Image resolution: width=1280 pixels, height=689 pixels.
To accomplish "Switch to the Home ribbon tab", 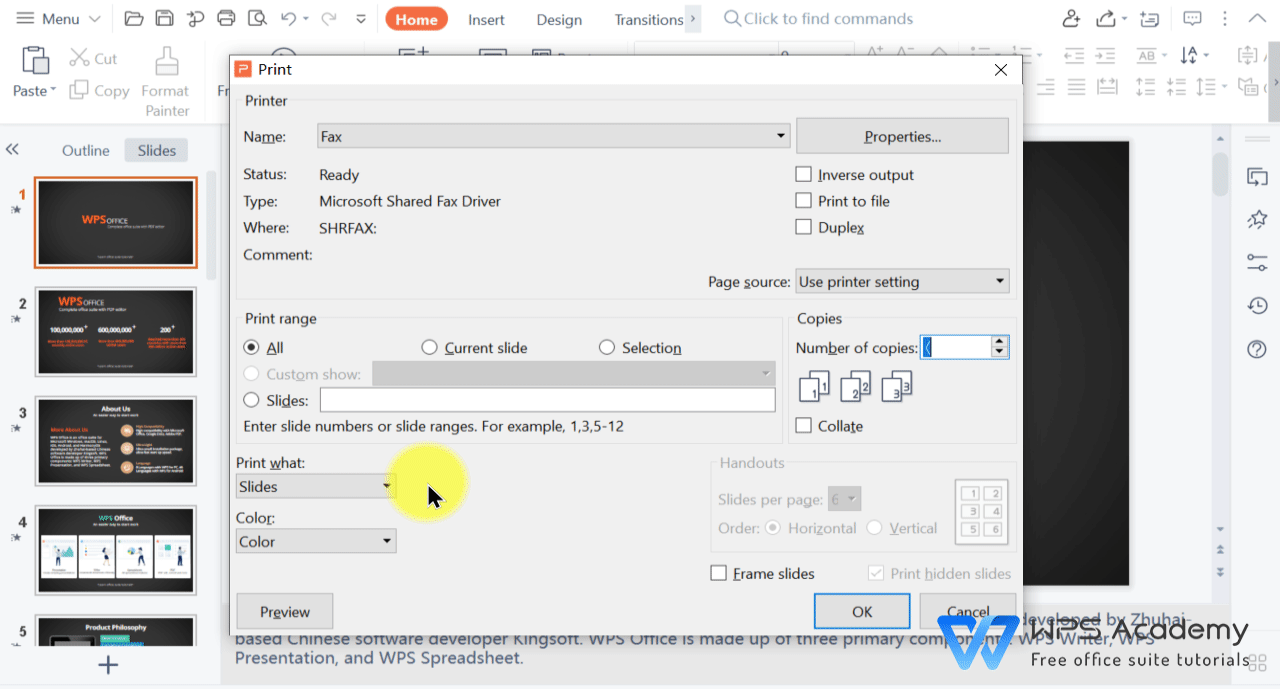I will [416, 19].
